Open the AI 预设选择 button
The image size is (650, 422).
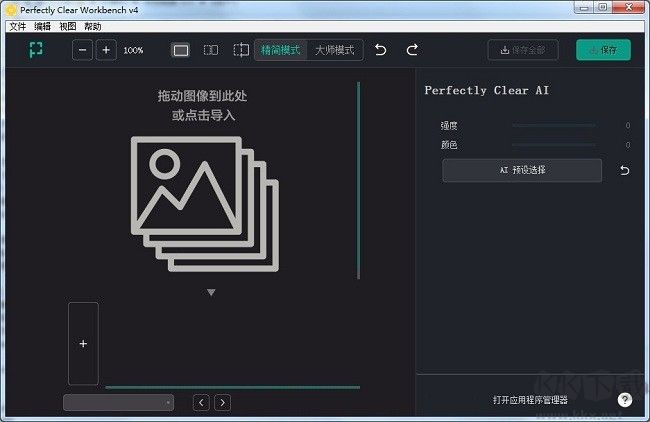point(522,170)
